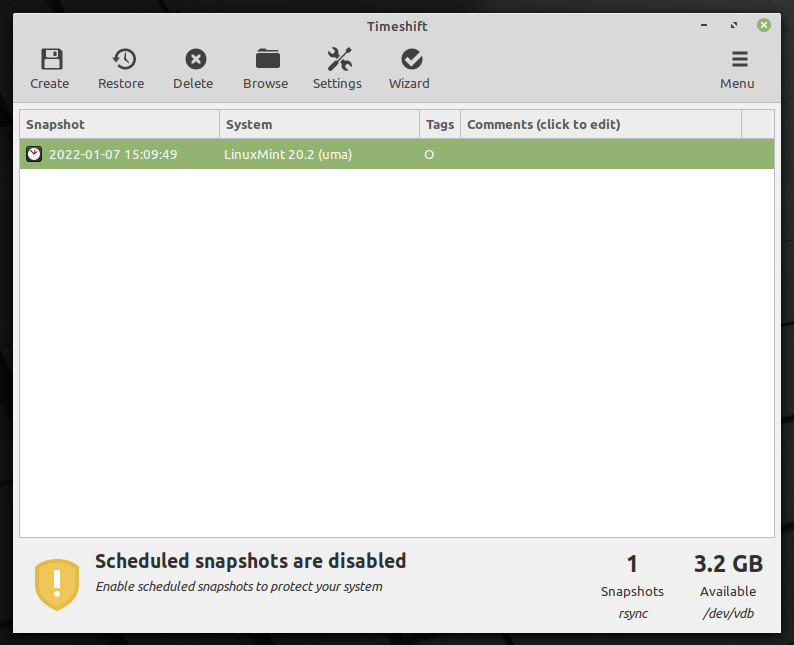Browse the snapshot files
The height and width of the screenshot is (645, 794).
[x=266, y=69]
